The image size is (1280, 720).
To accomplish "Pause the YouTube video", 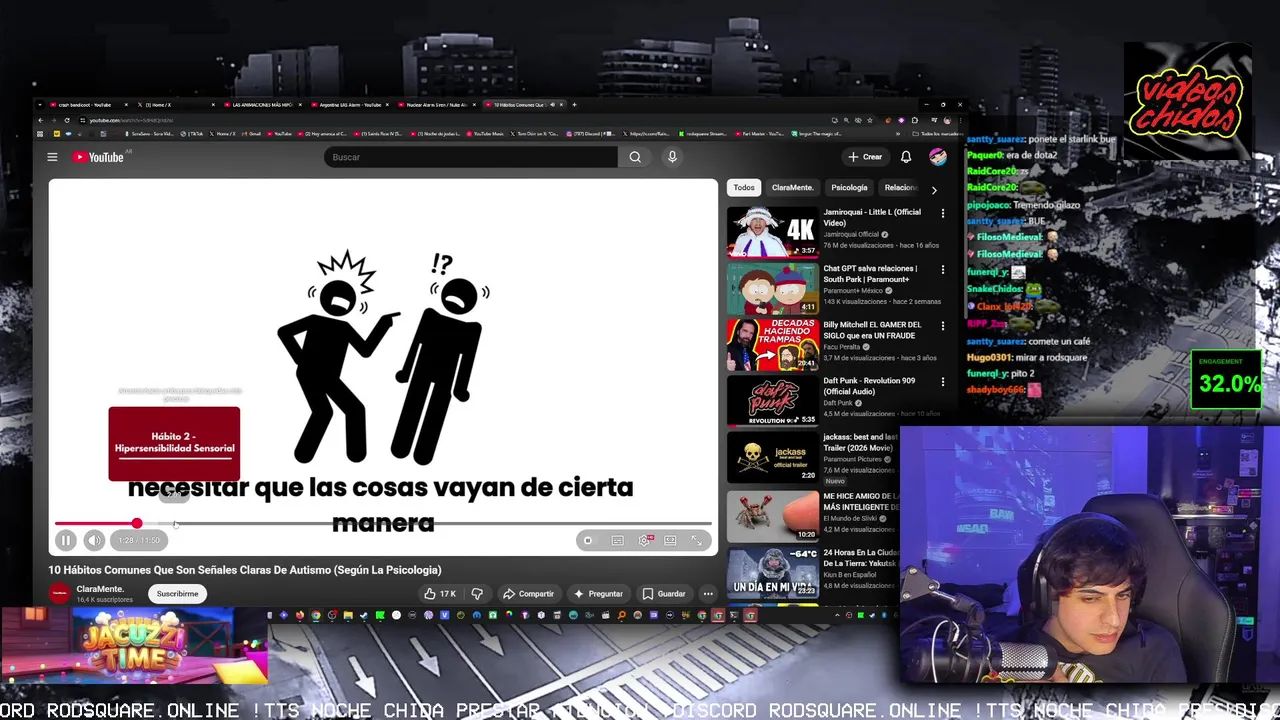I will coord(65,540).
